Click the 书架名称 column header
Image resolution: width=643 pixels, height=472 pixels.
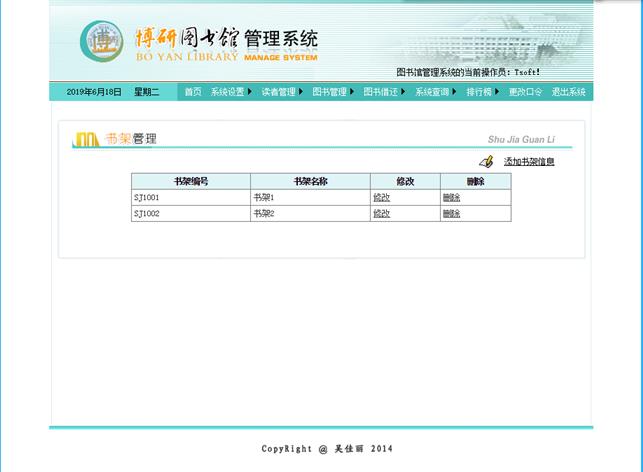310,181
